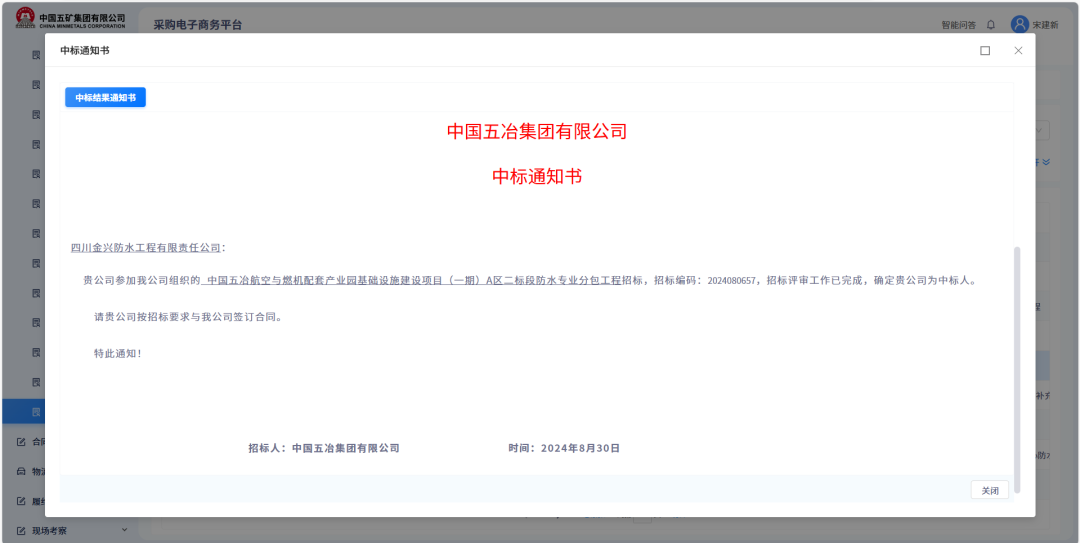Expand the 现场考察 sidebar menu
The width and height of the screenshot is (1080, 543).
[x=125, y=530]
